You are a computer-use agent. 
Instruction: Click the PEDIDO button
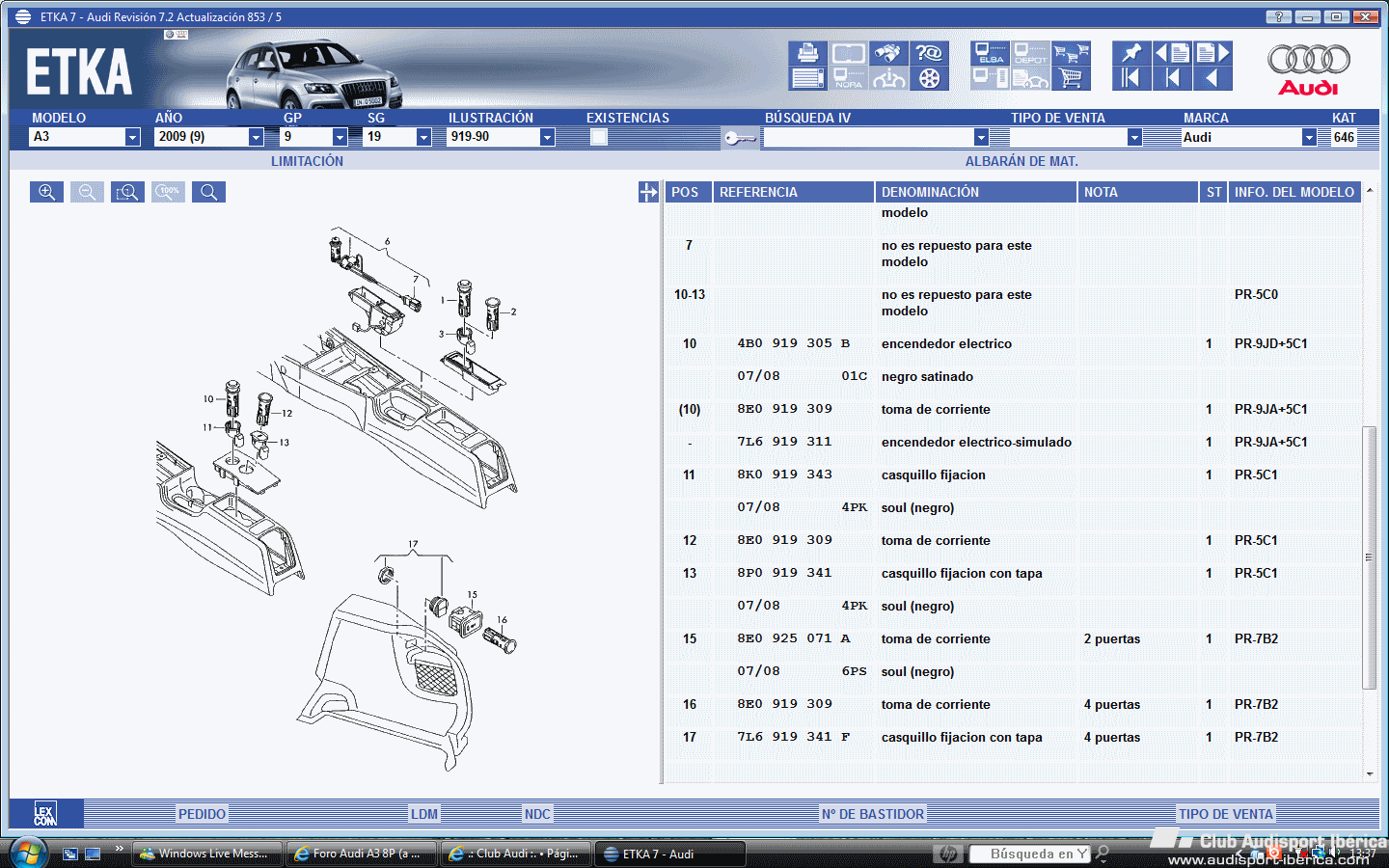(x=202, y=814)
